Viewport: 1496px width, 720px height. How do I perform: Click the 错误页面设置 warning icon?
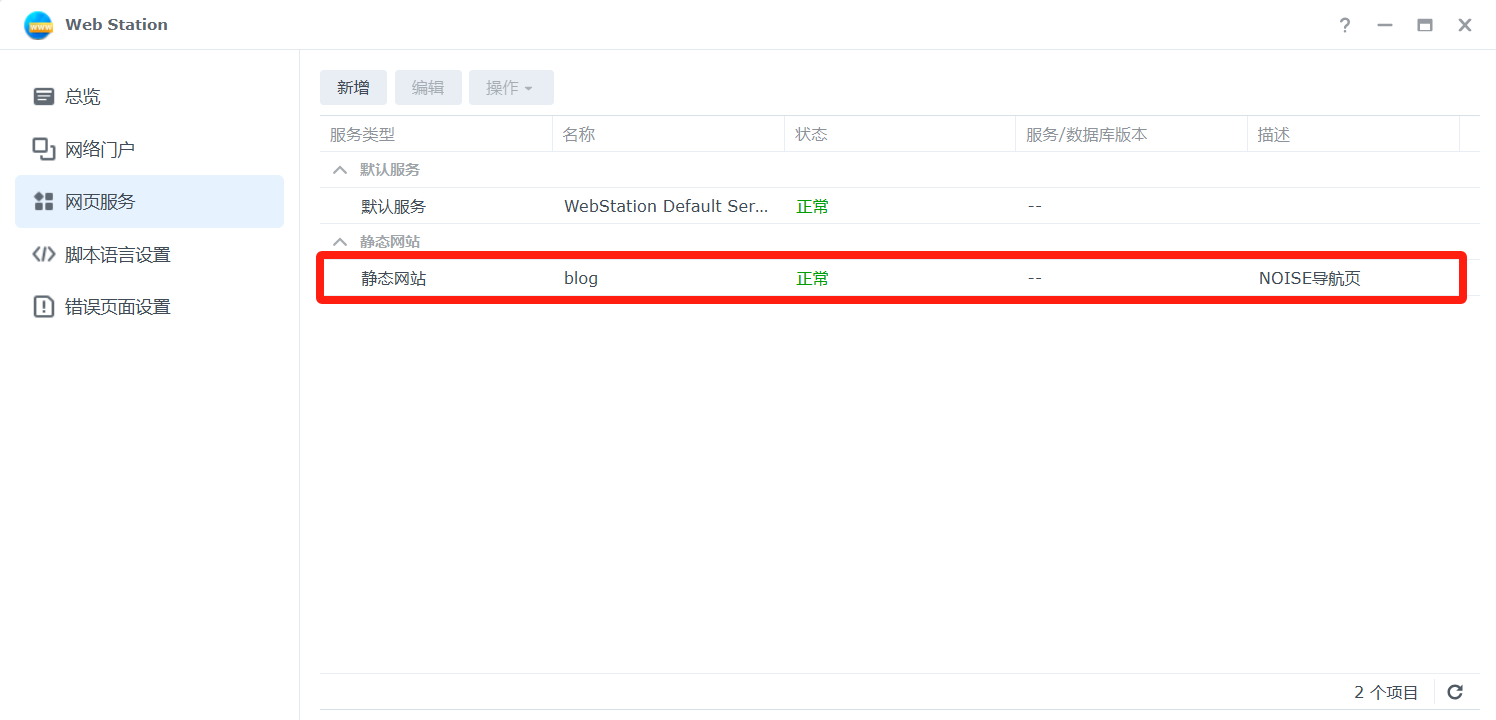(44, 307)
